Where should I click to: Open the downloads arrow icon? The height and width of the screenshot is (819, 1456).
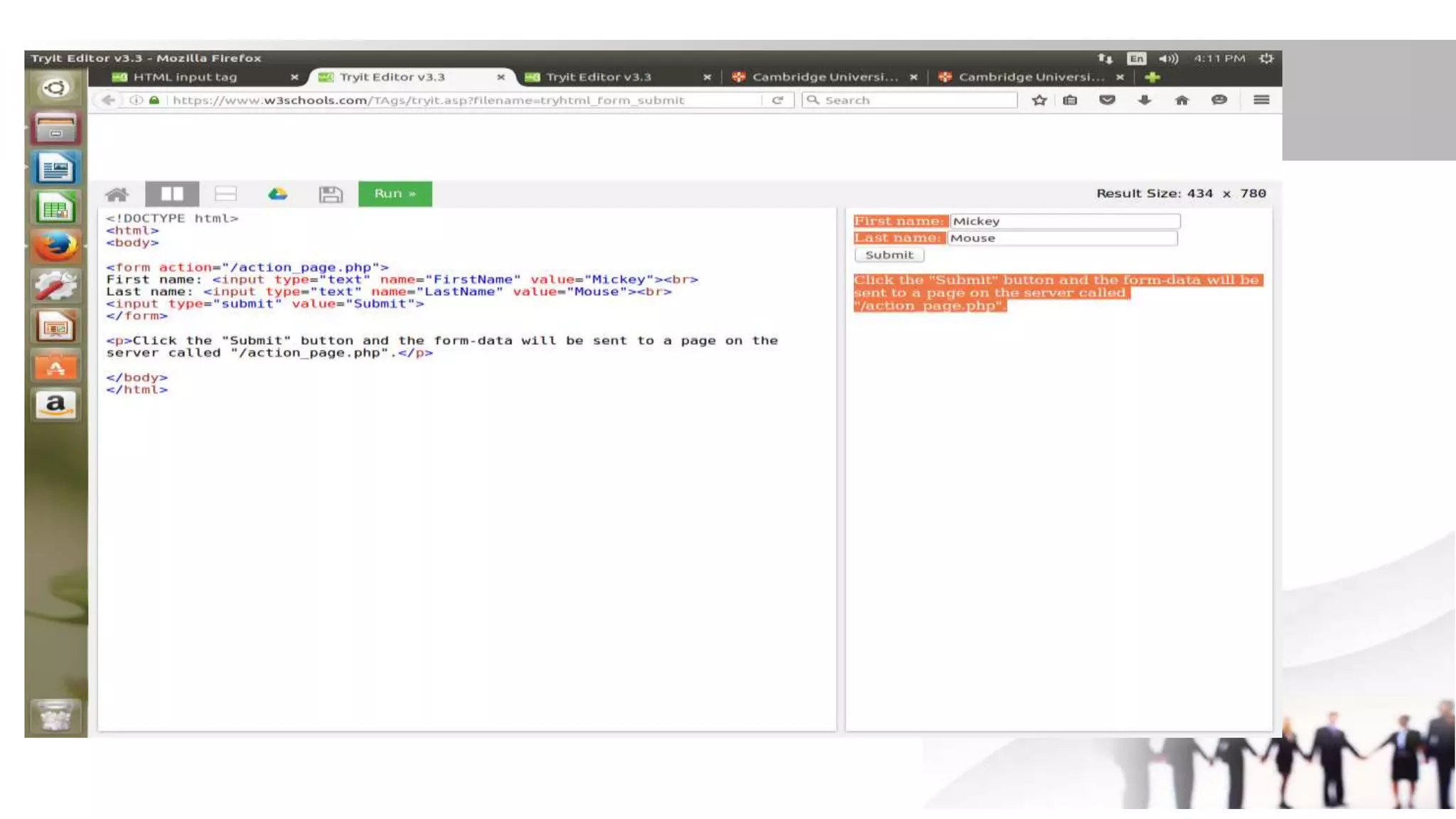[x=1144, y=100]
